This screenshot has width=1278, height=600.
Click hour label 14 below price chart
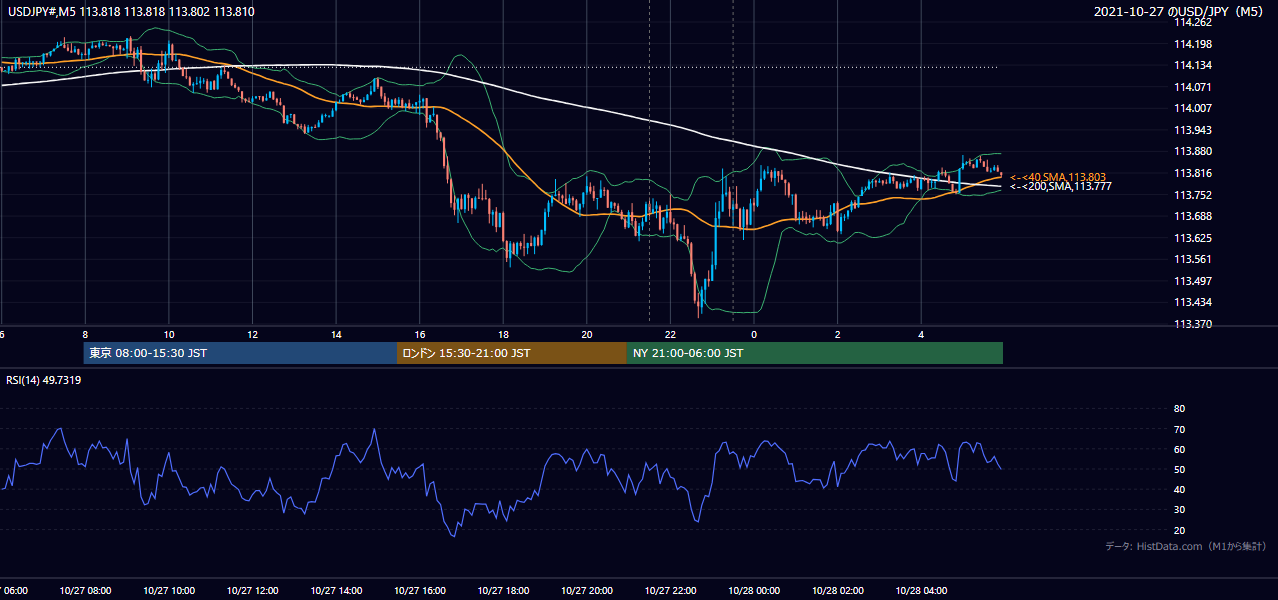pos(336,335)
